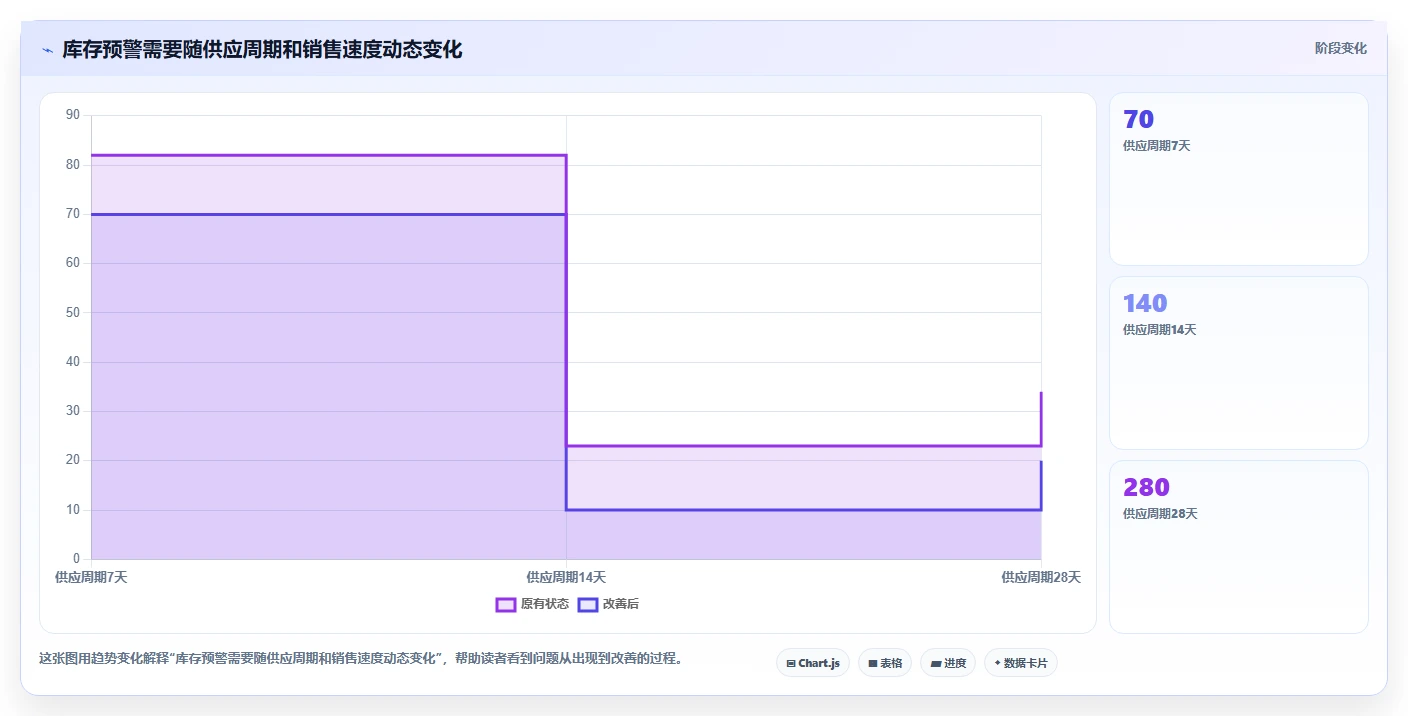Click the 阶段变化 label in header
Image resolution: width=1408 pixels, height=716 pixels.
[1340, 48]
